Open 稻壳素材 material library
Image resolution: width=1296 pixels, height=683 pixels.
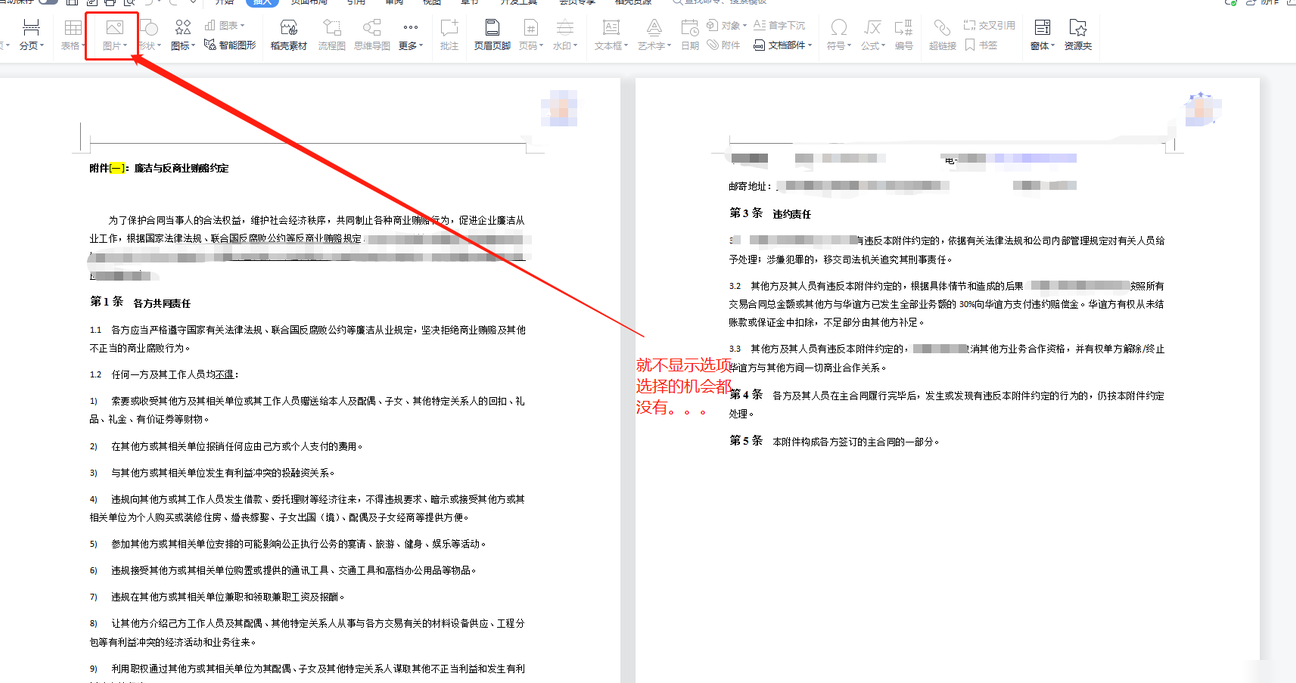(289, 35)
